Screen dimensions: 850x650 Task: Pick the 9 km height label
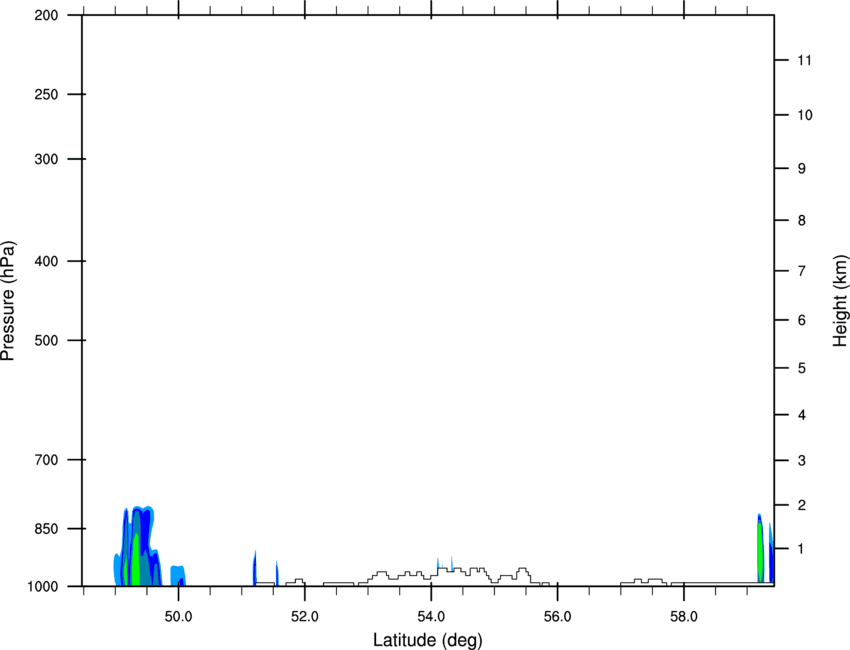(x=802, y=169)
